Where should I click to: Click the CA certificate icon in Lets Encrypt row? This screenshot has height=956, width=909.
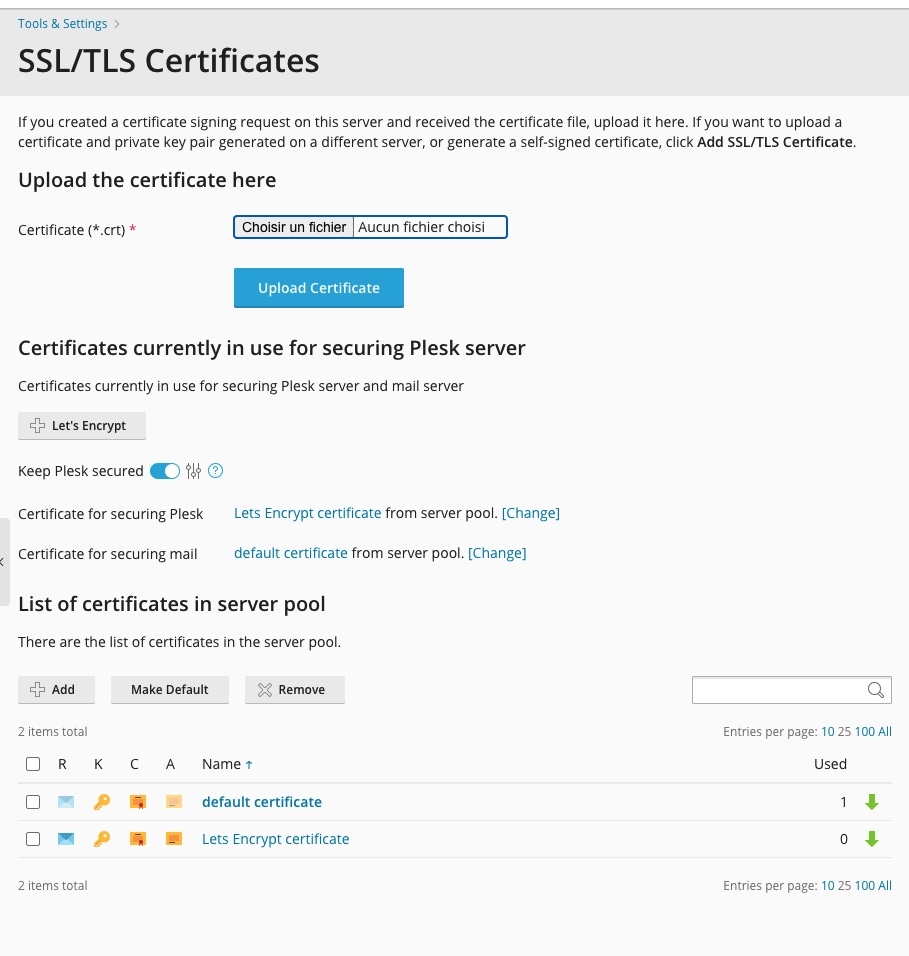pos(174,839)
